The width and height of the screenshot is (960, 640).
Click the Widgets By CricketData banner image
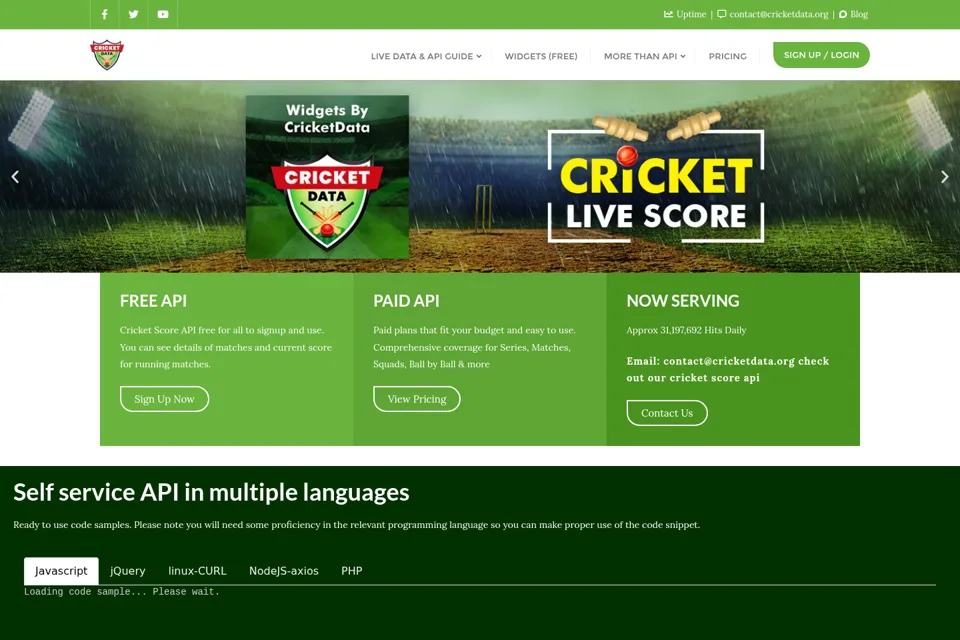point(327,176)
